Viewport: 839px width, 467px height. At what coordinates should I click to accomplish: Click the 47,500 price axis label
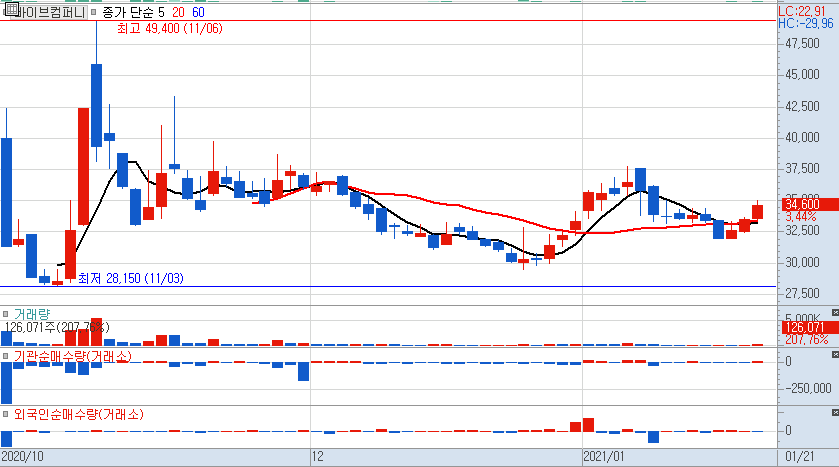802,43
